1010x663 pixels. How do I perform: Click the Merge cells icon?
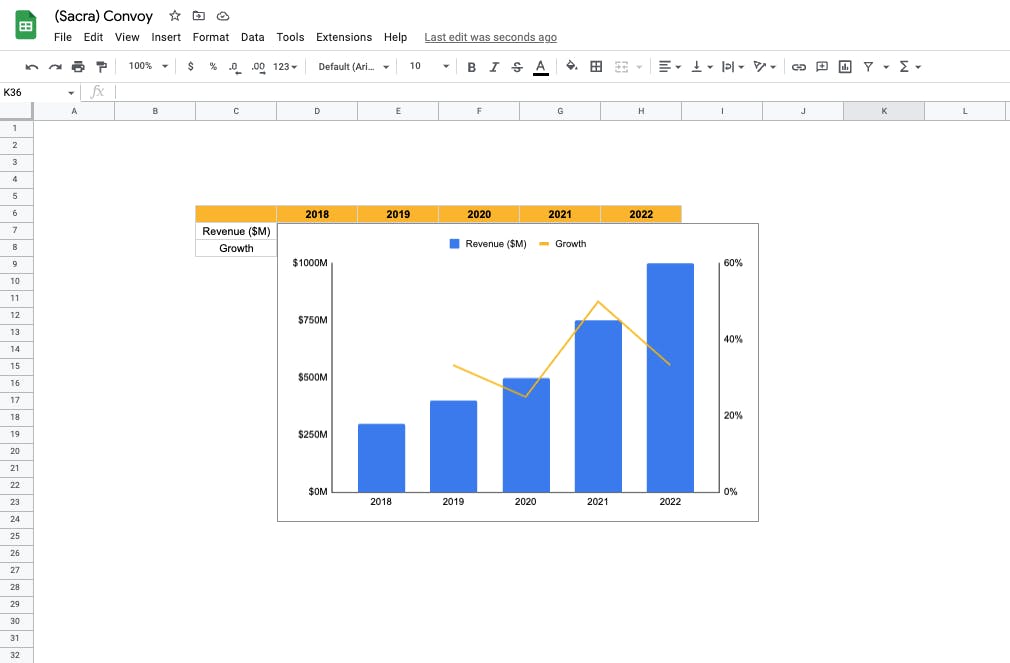coord(621,66)
